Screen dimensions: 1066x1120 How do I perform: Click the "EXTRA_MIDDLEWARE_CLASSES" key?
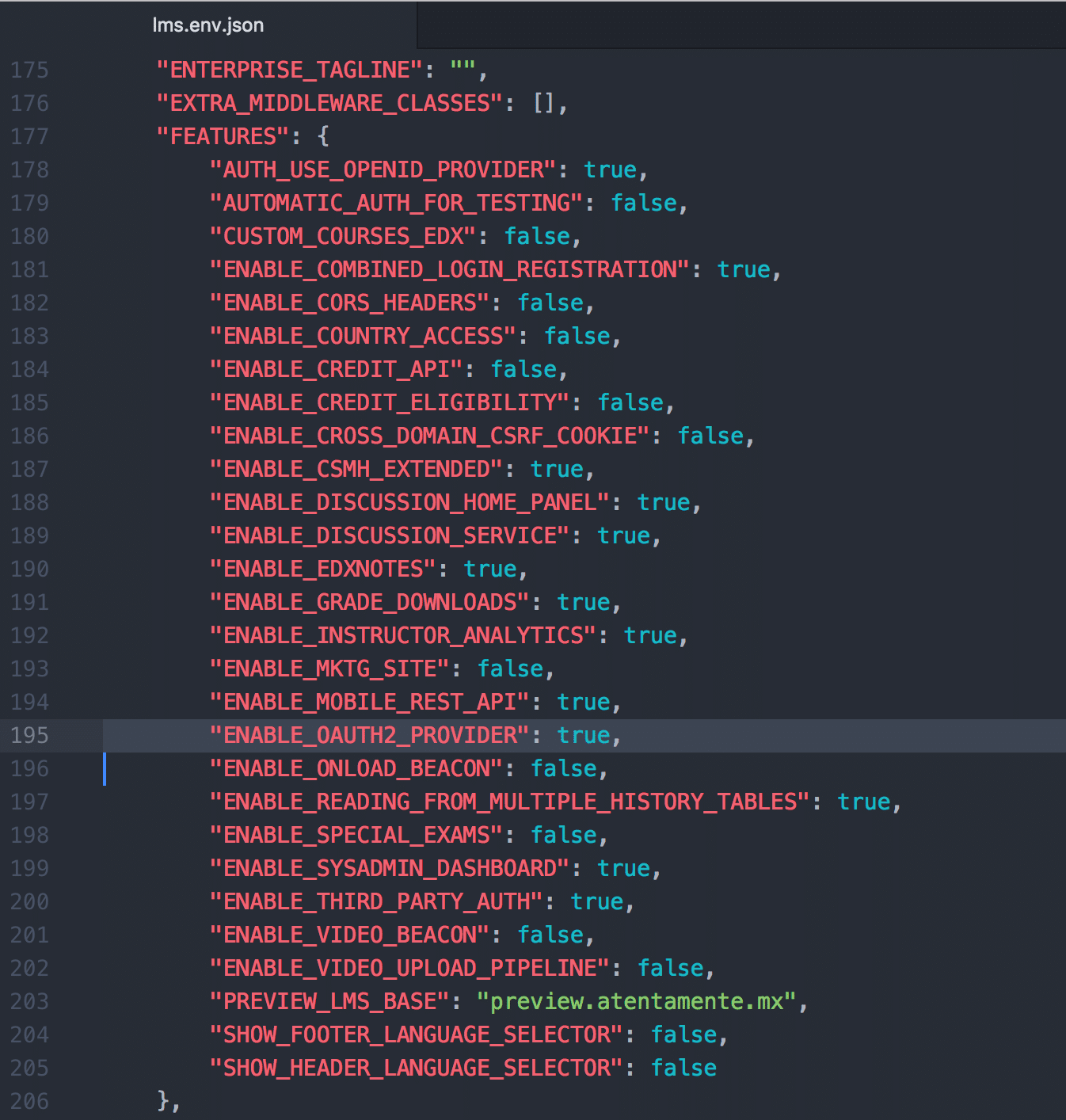(330, 103)
